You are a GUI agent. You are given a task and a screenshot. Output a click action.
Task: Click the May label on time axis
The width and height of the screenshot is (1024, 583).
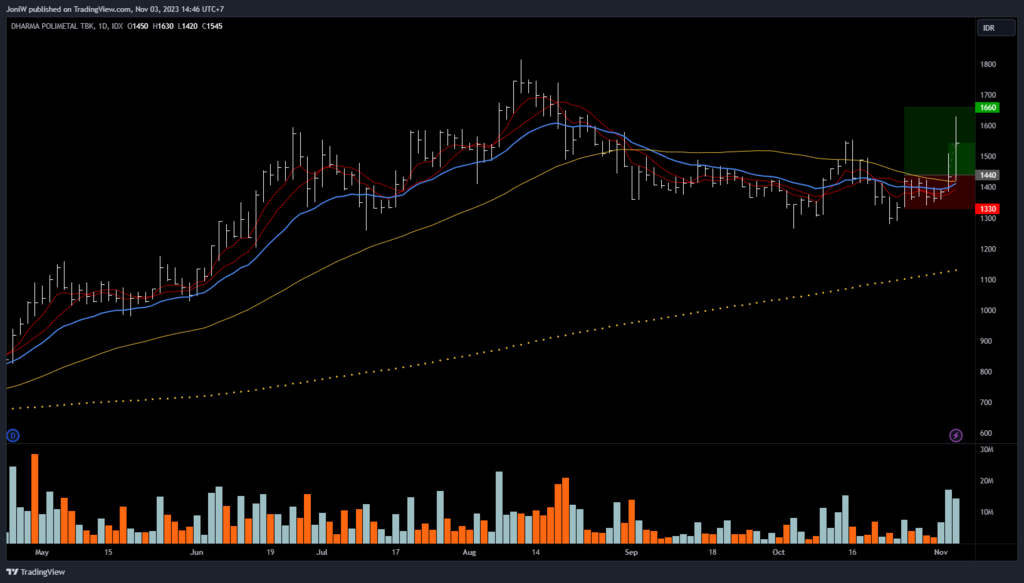tap(41, 551)
